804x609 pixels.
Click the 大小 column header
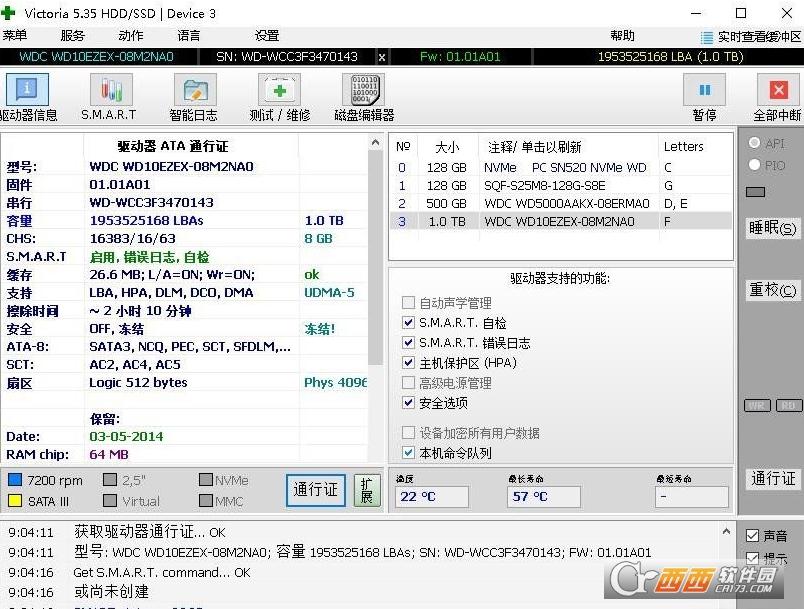click(448, 147)
